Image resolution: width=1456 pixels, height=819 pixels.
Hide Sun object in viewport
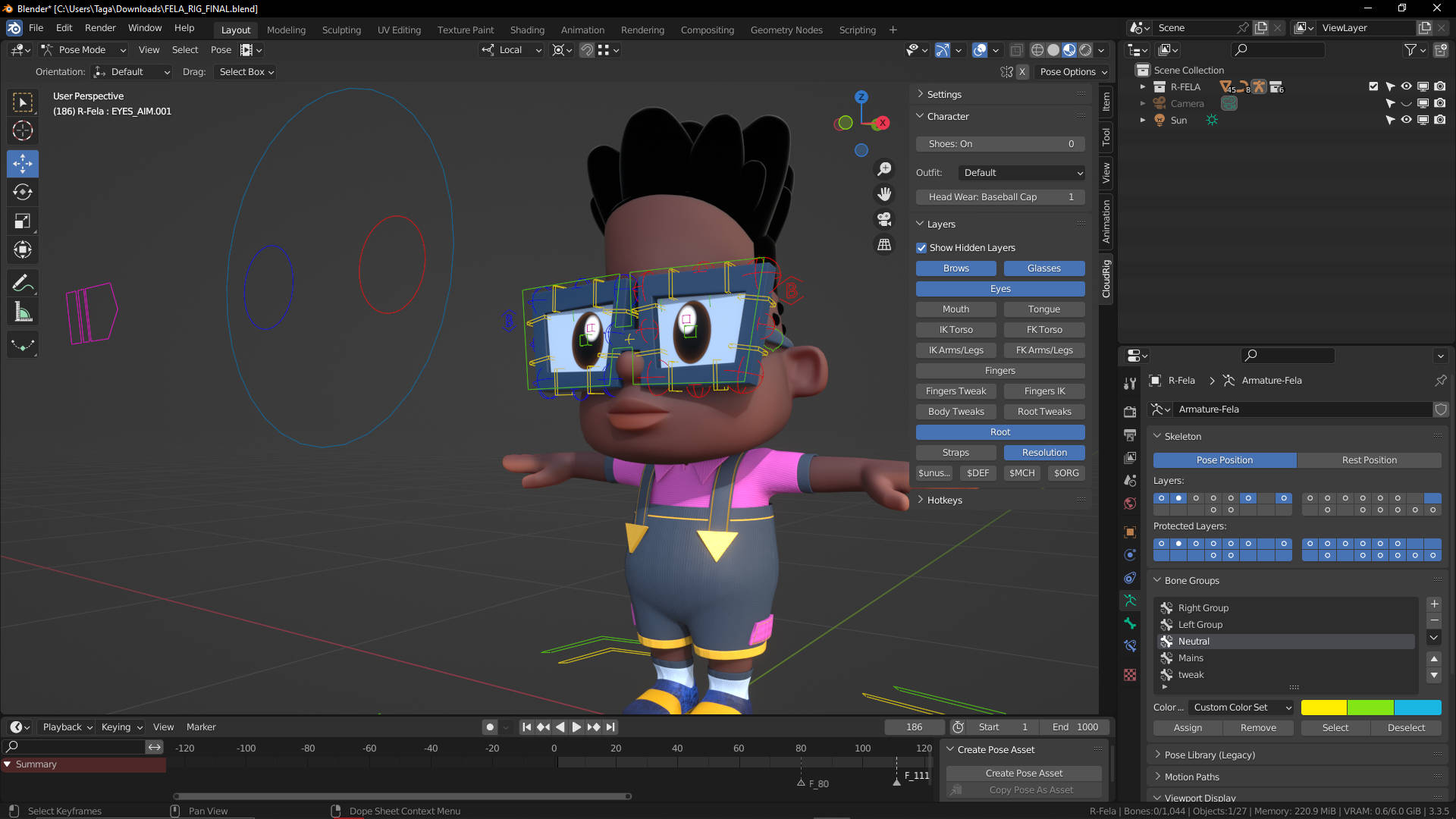(1406, 120)
